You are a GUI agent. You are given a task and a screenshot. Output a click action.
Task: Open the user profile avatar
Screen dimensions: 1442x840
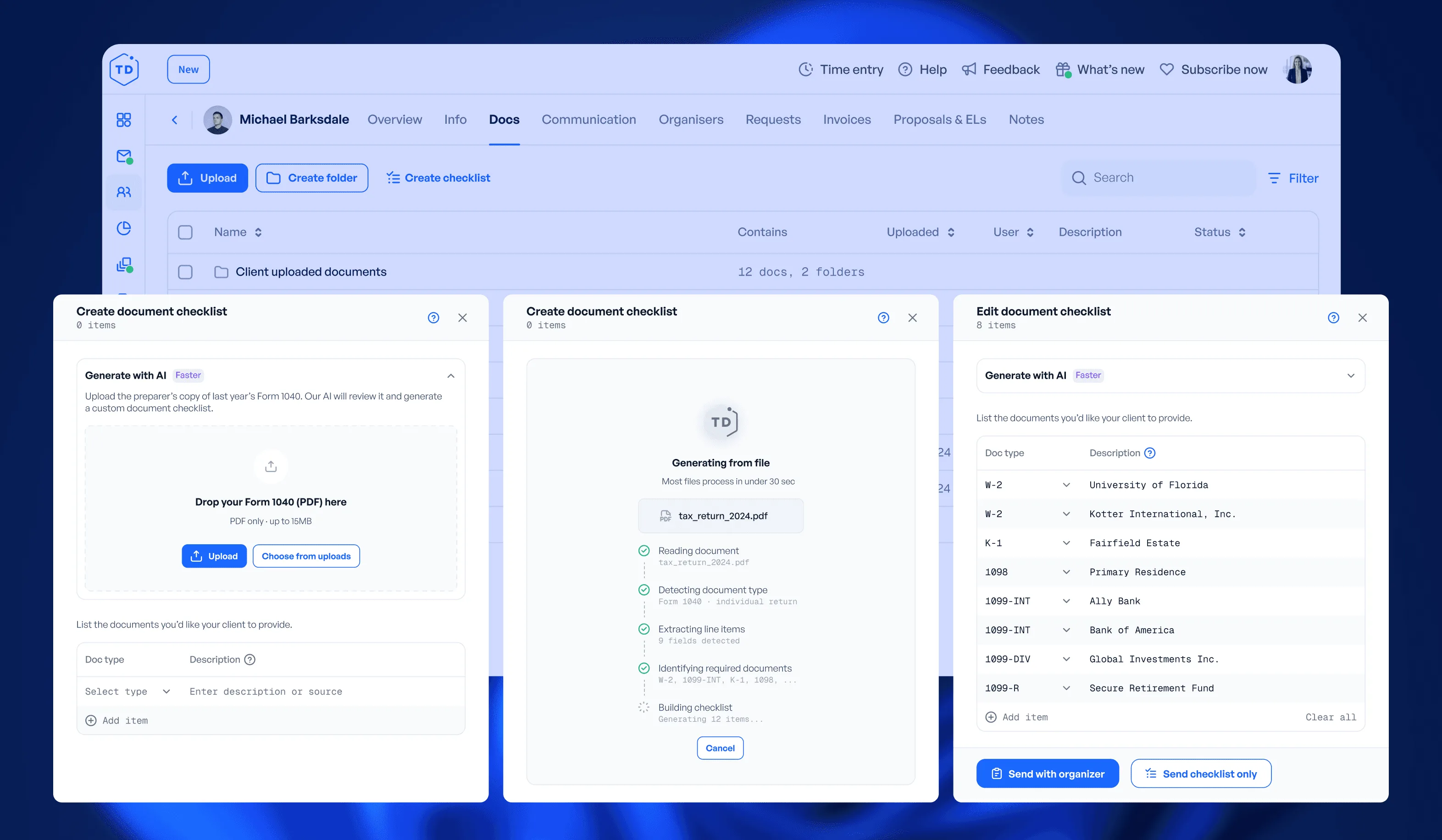click(1297, 70)
